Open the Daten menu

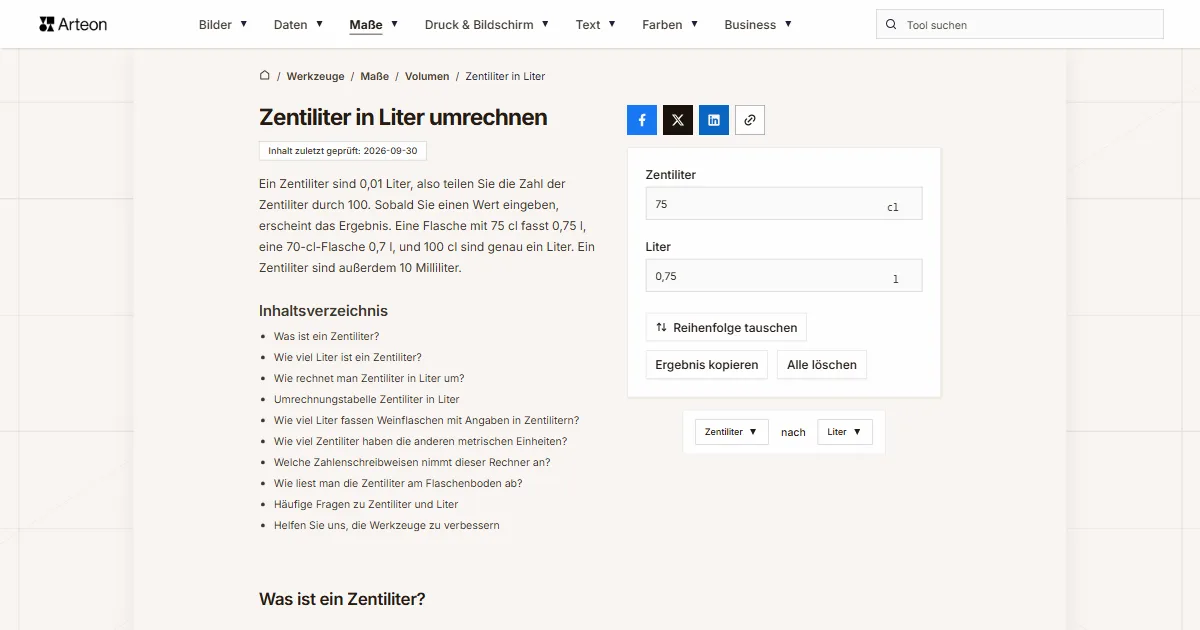(x=298, y=25)
